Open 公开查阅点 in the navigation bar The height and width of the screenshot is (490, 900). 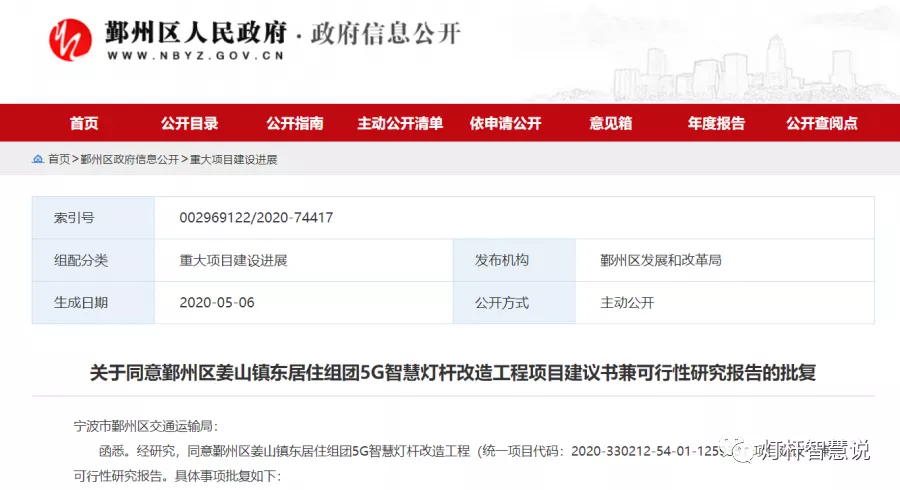pyautogui.click(x=821, y=123)
